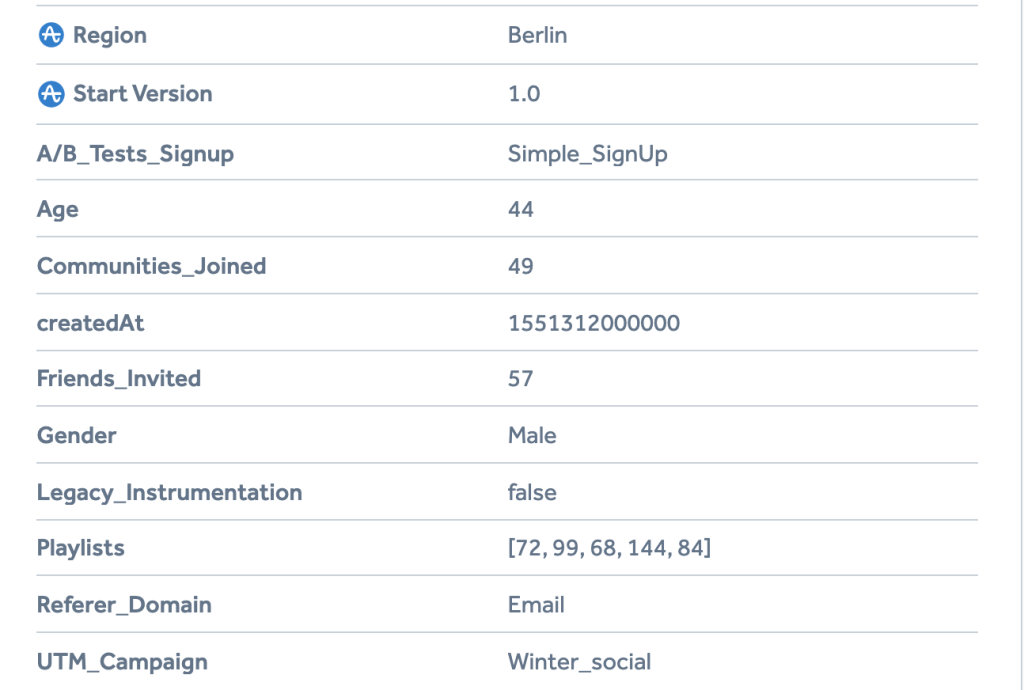This screenshot has height=690, width=1024.
Task: Click the 1.0 start version value
Action: click(524, 94)
